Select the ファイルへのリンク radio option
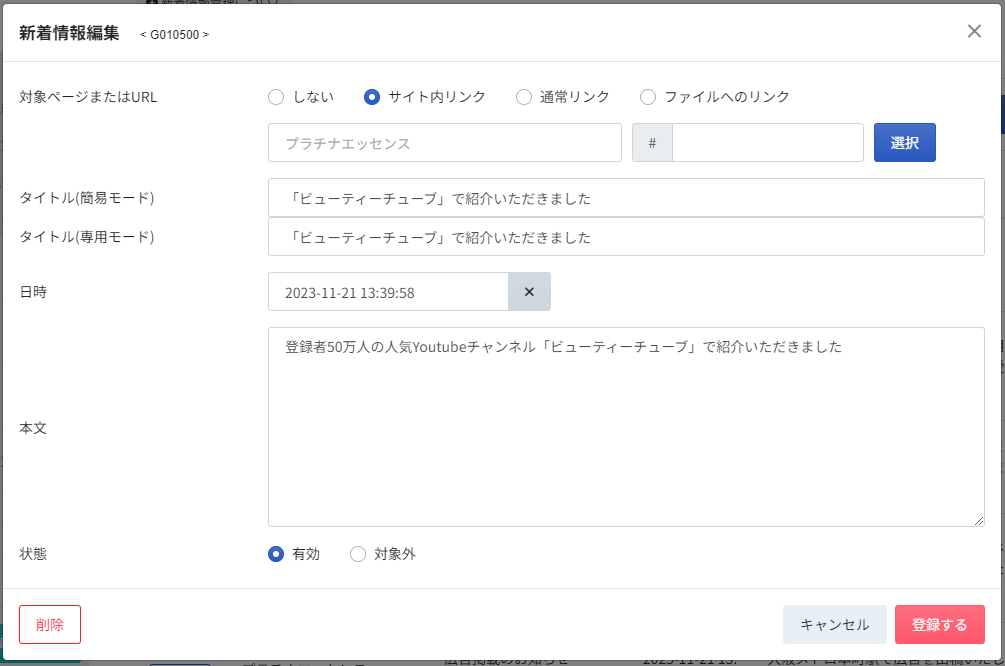The height and width of the screenshot is (666, 1005). pos(648,97)
